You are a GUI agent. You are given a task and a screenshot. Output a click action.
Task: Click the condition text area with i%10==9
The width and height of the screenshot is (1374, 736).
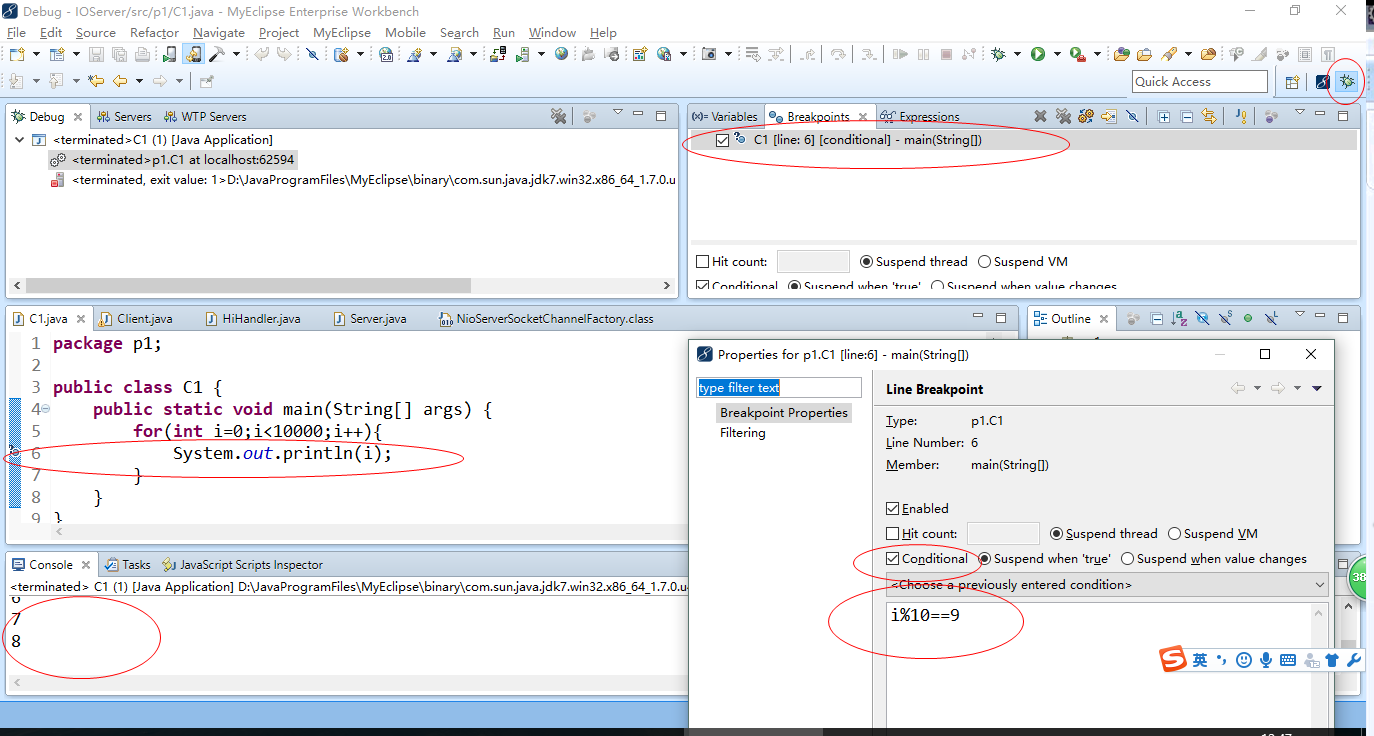pyautogui.click(x=1100, y=665)
